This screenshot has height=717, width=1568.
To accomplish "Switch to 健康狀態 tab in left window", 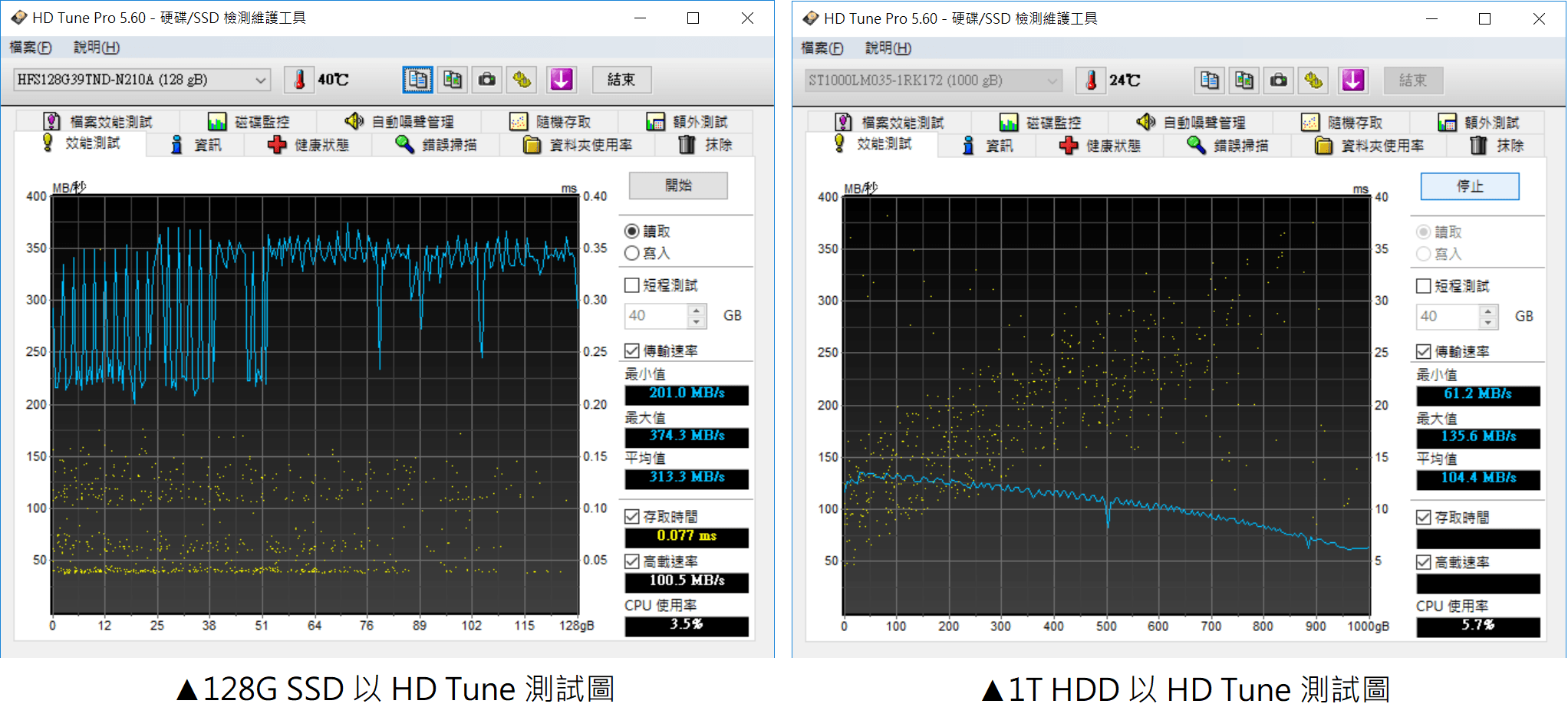I will tap(308, 145).
